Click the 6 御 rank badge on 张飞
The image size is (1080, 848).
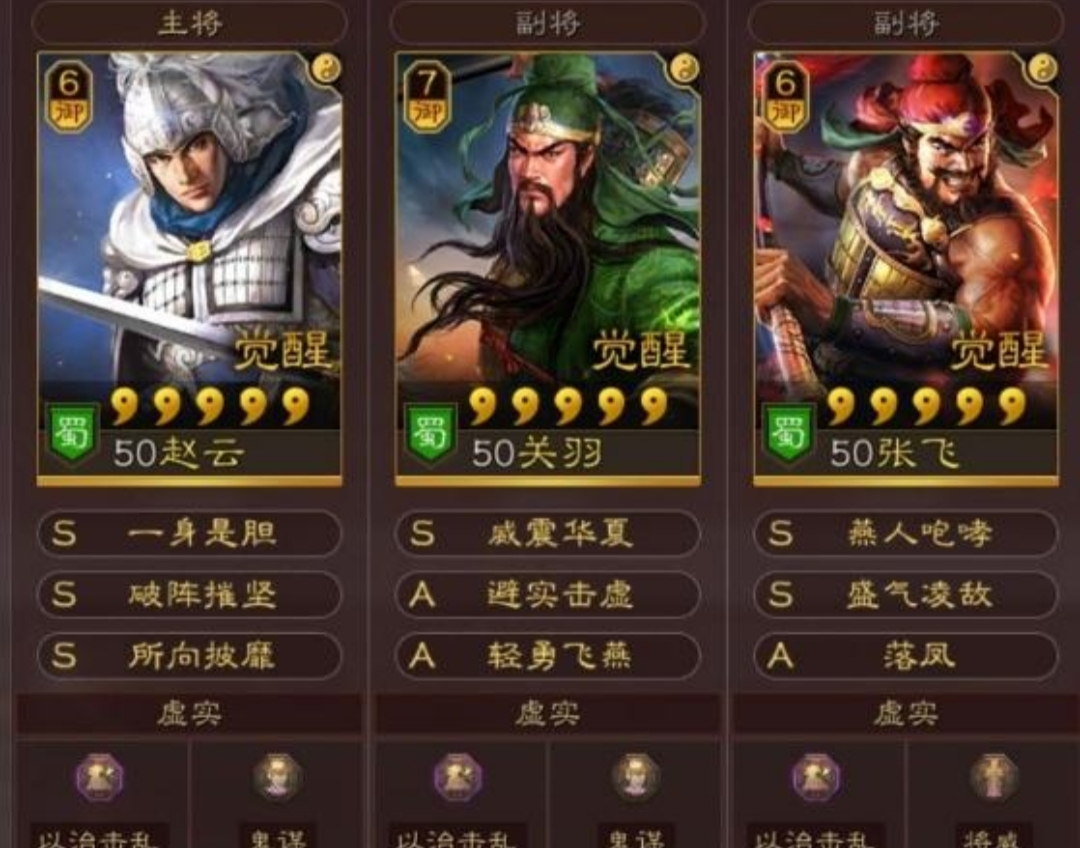tap(785, 96)
